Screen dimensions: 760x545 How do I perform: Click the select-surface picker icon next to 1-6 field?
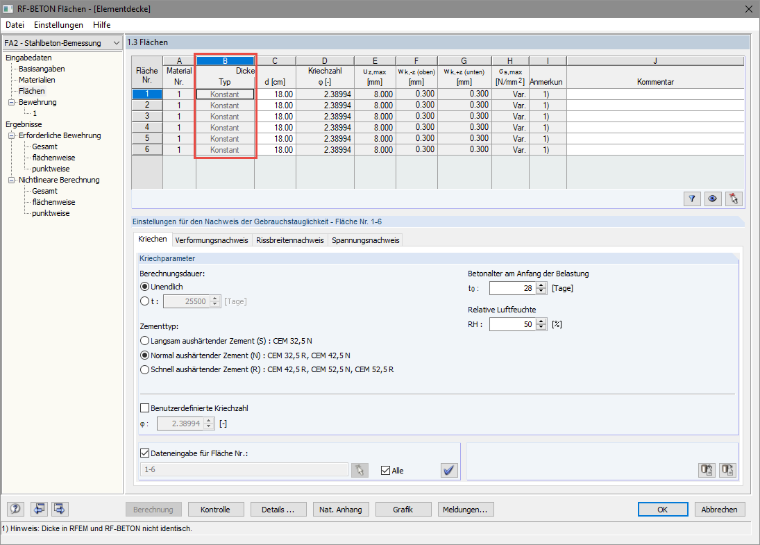click(x=359, y=470)
